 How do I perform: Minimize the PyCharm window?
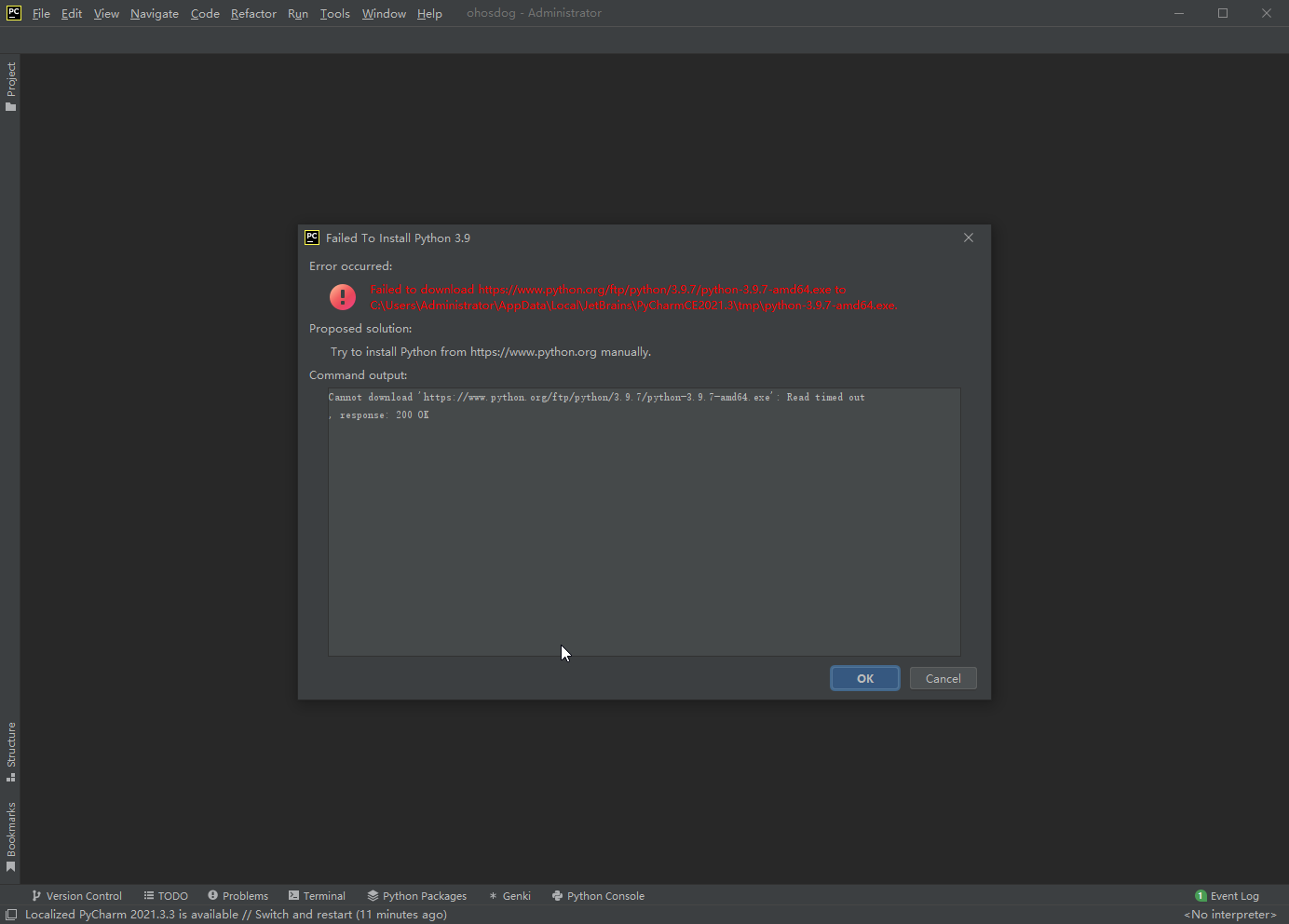(x=1179, y=13)
